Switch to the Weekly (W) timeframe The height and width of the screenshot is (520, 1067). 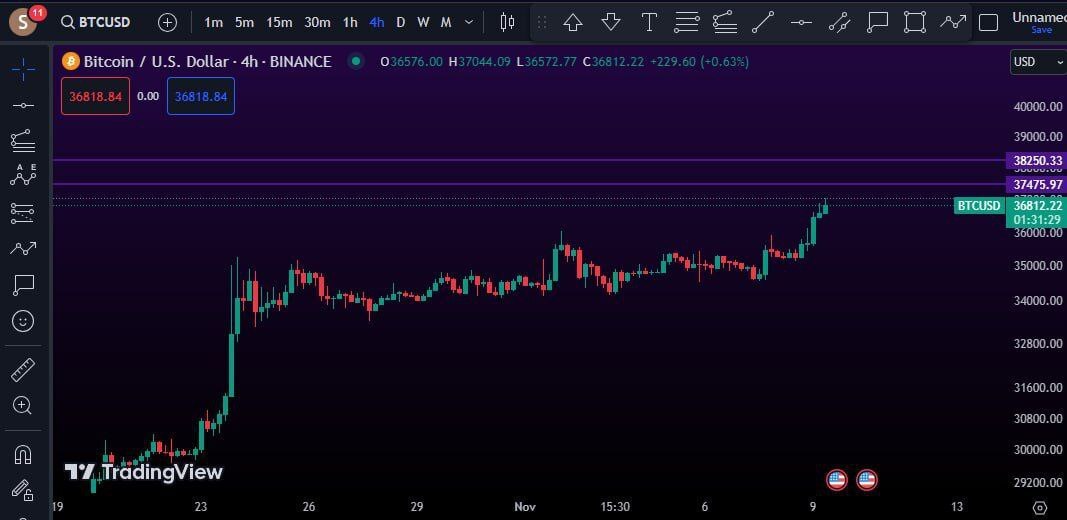(x=423, y=22)
